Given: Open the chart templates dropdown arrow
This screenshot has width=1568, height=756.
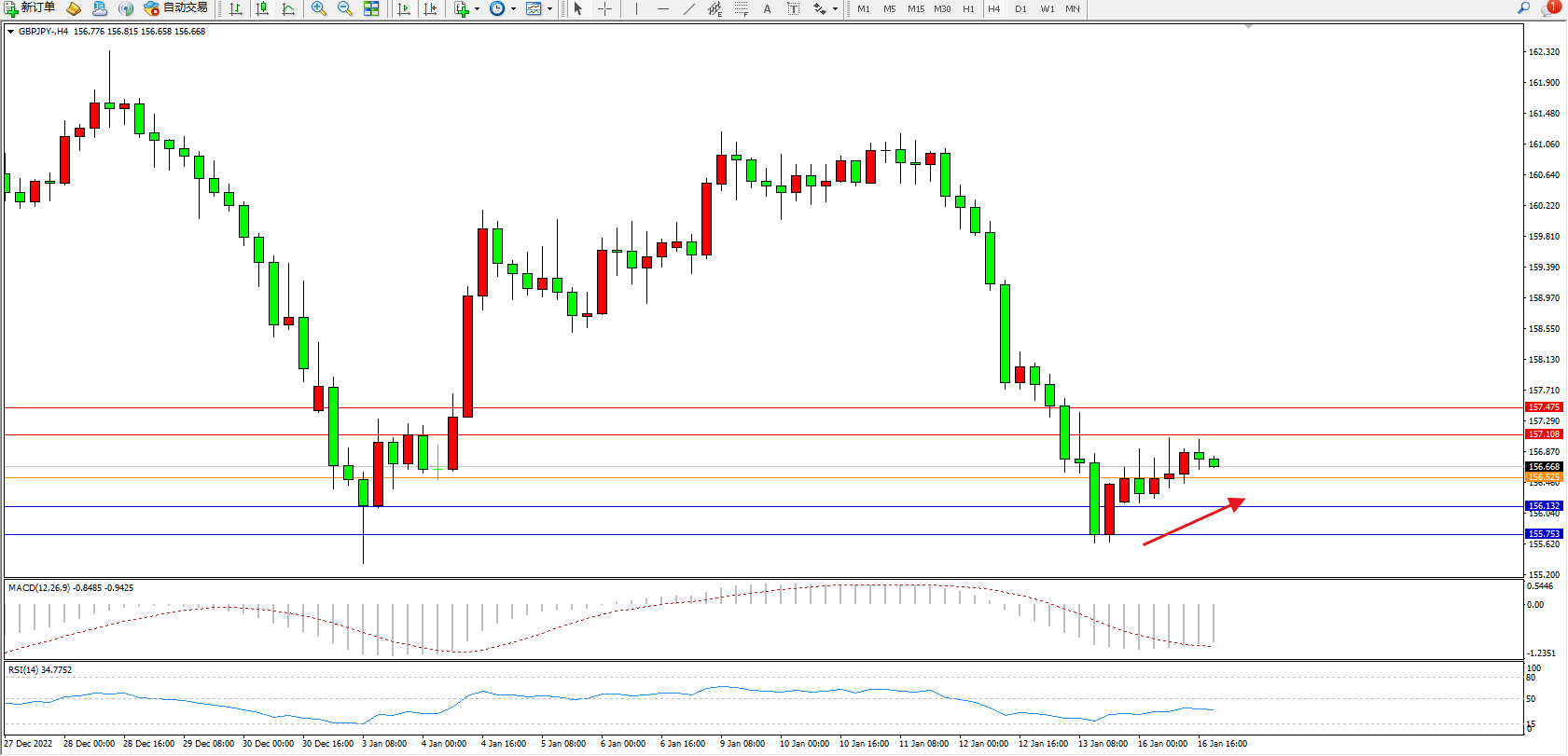Looking at the screenshot, I should pos(549,9).
